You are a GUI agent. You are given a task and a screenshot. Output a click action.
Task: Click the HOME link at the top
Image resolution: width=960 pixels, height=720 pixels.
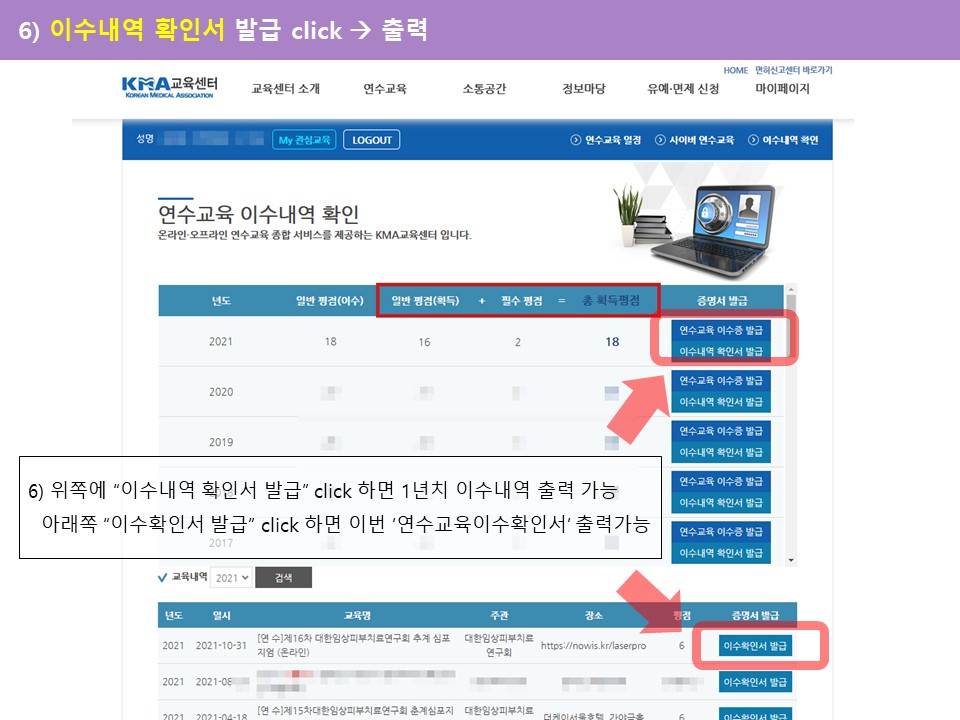coord(735,71)
